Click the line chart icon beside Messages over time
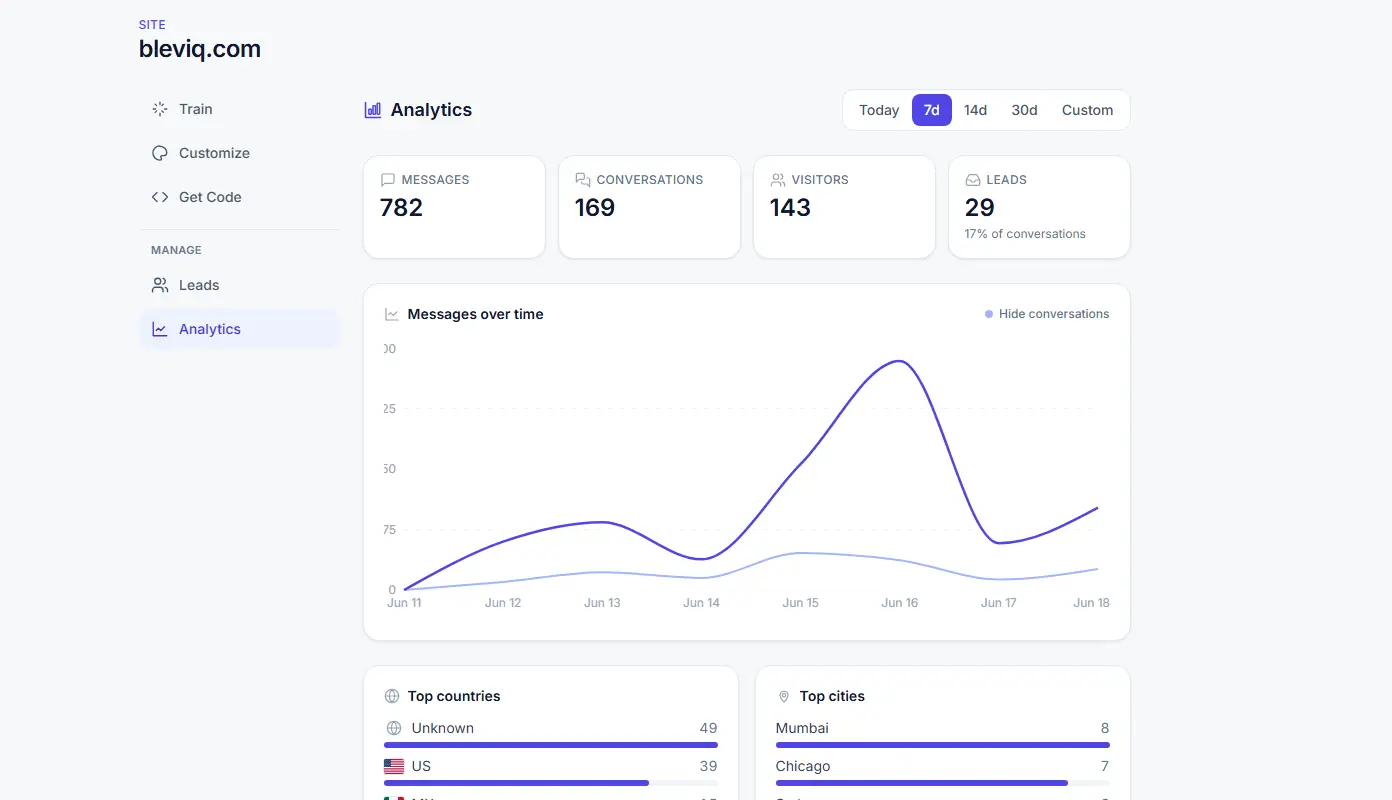 point(392,314)
